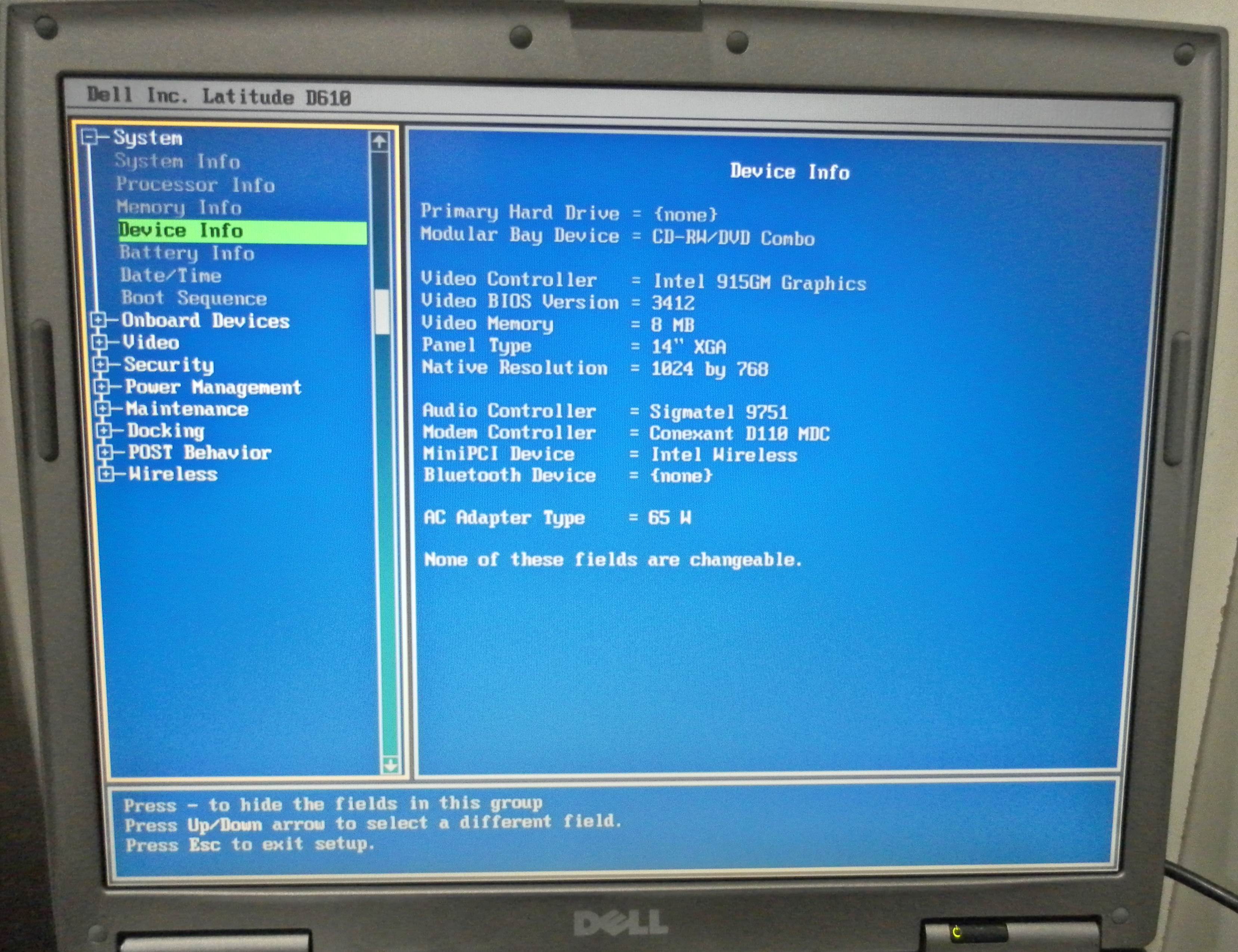This screenshot has height=952, width=1238.
Task: Expand the Security group
Action: point(100,365)
